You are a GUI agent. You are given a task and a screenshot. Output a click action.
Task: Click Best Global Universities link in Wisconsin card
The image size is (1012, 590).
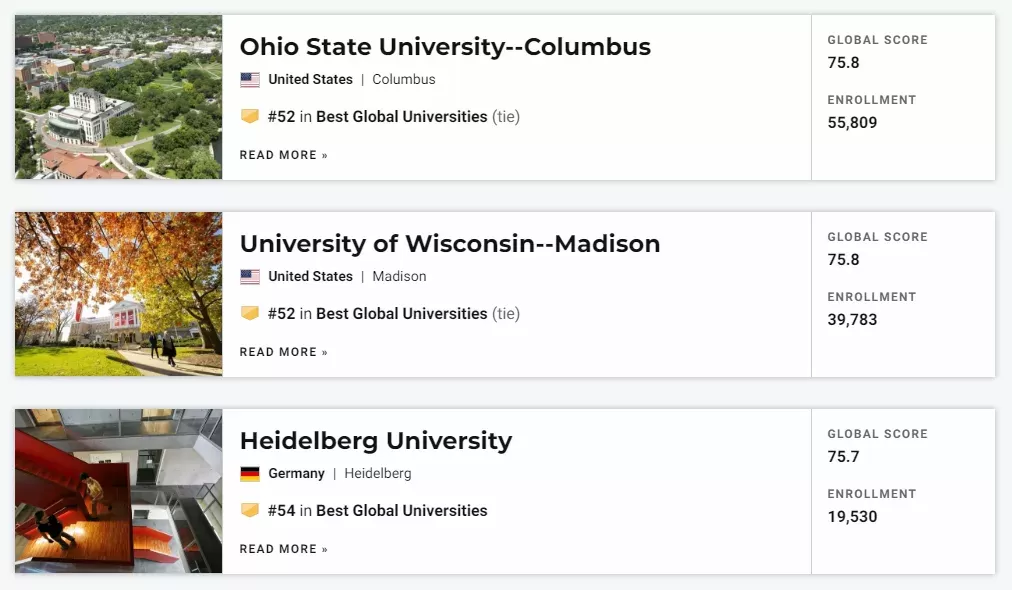401,313
